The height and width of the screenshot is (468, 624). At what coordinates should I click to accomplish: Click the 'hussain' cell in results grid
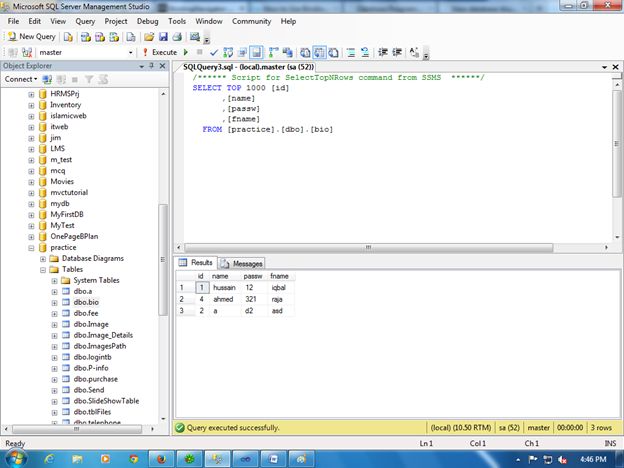pos(224,287)
